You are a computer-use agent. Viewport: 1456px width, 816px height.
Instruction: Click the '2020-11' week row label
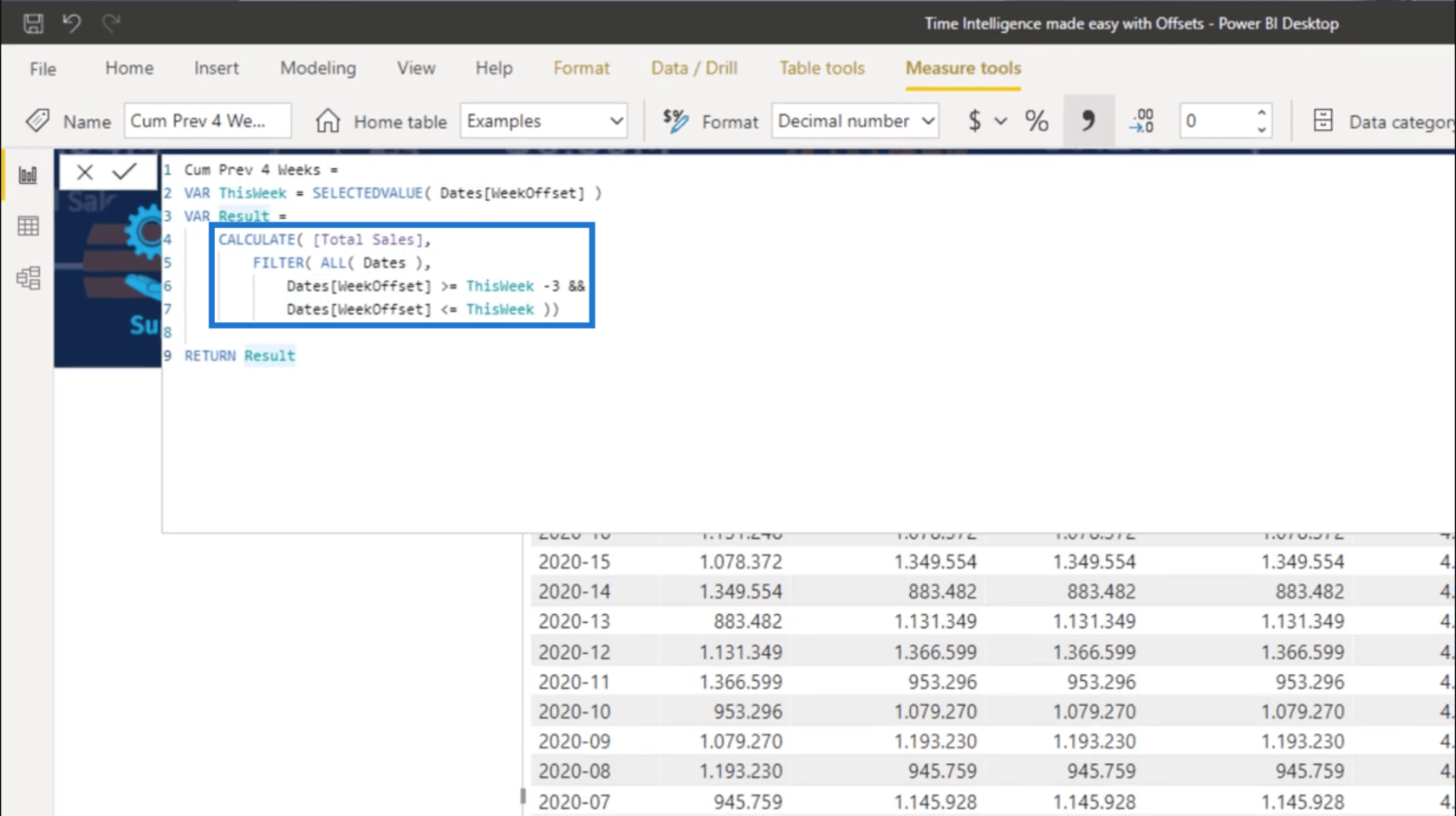574,683
